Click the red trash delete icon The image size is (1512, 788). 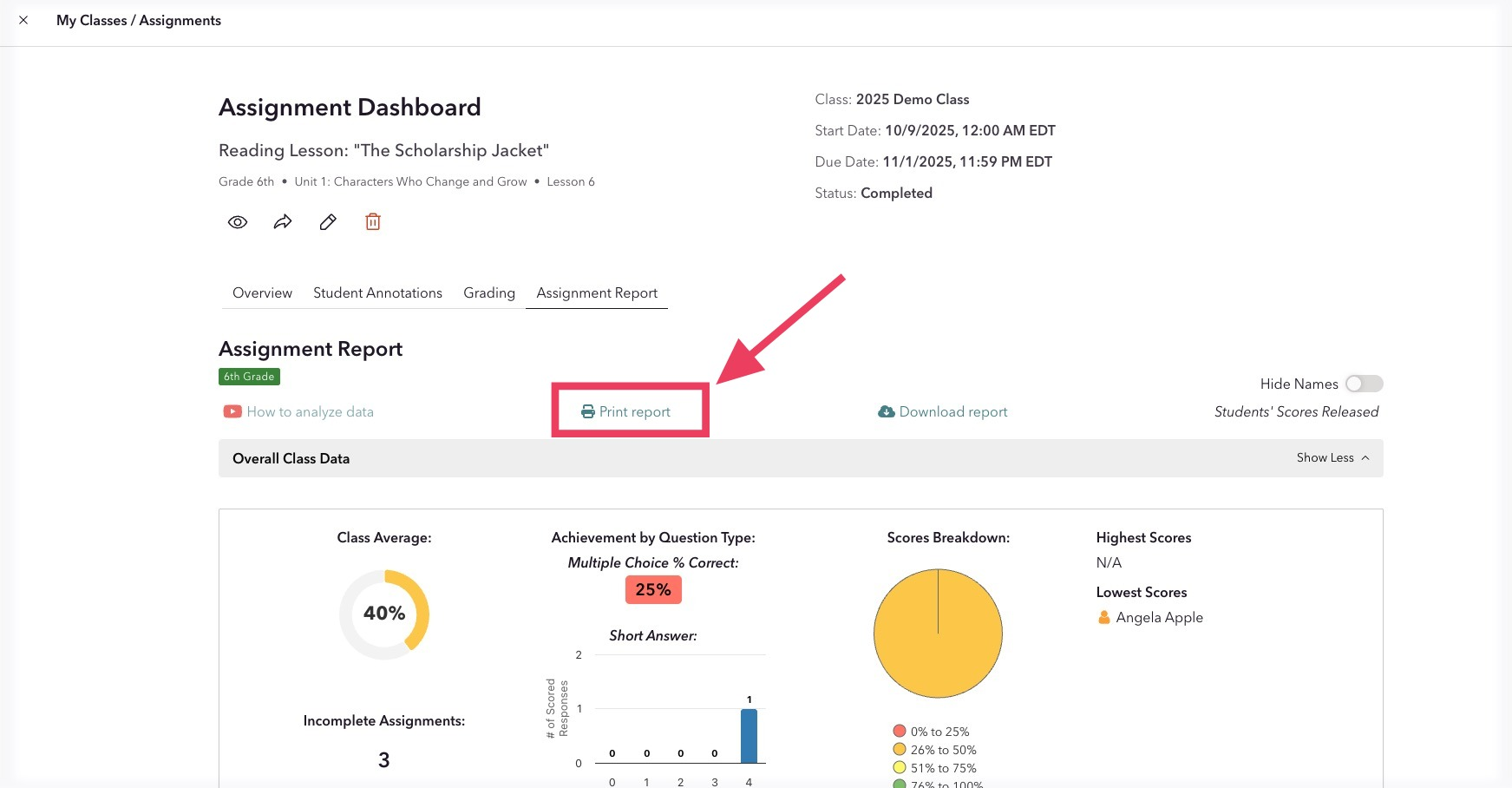point(373,221)
